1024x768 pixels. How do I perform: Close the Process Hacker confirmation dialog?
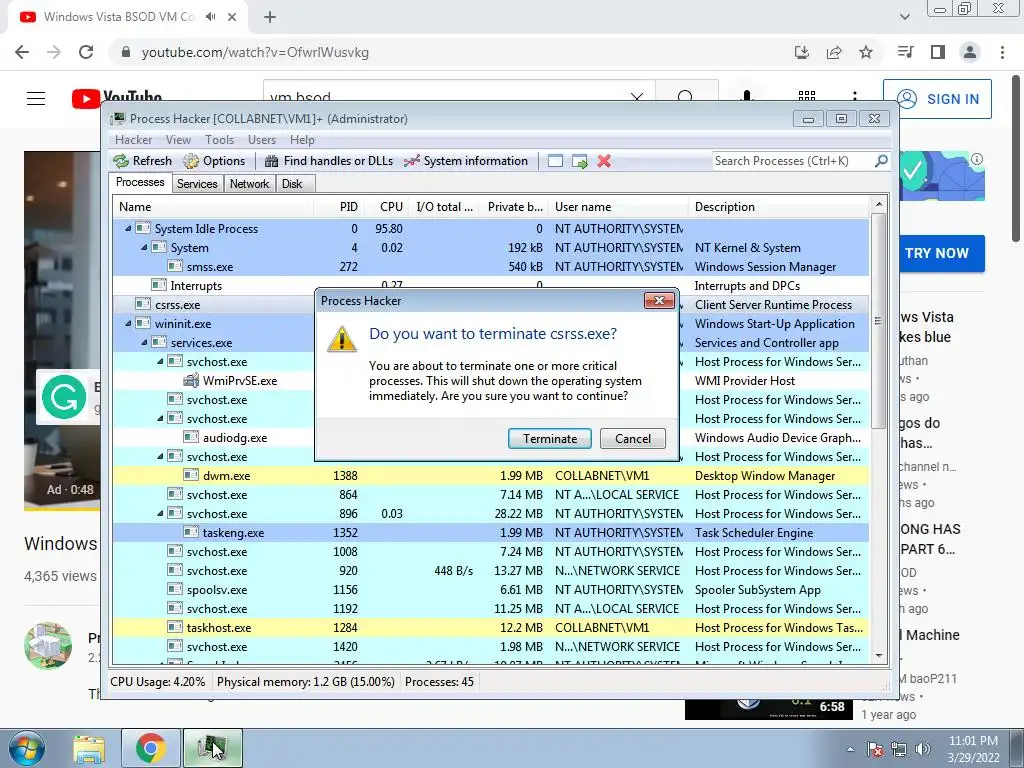pos(659,300)
